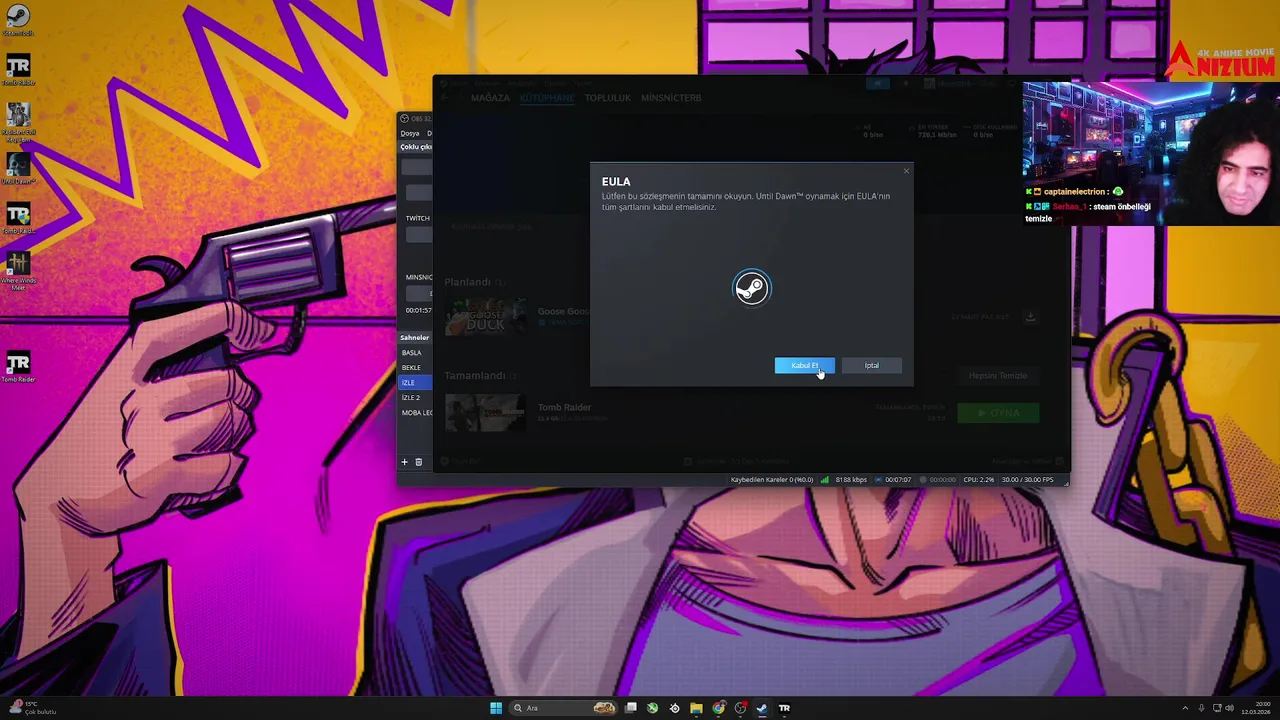Open Task View on taskbar
Screen dimensions: 1280x720
pos(631,708)
